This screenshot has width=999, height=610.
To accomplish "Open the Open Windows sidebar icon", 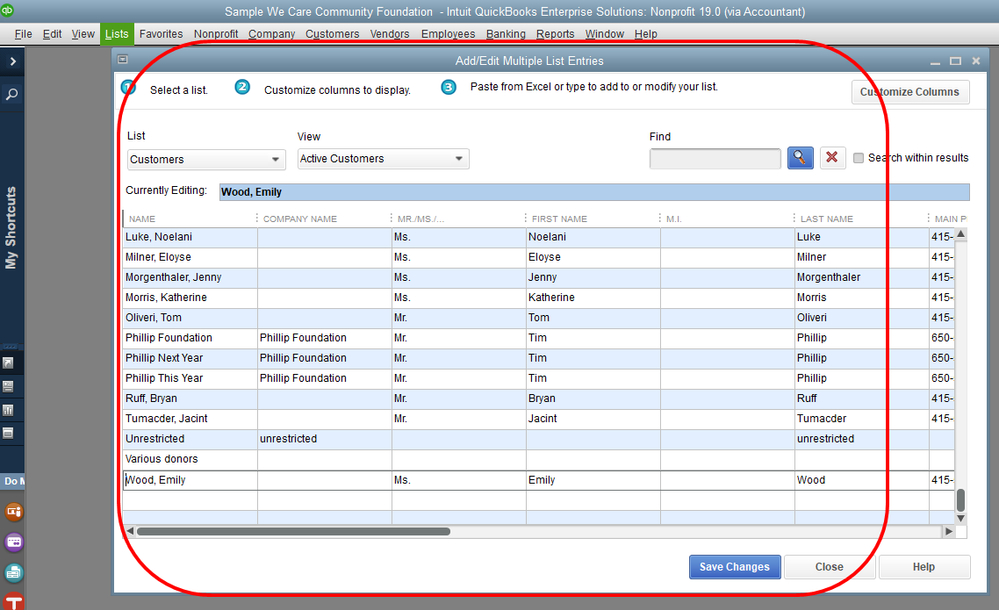I will [x=8, y=433].
